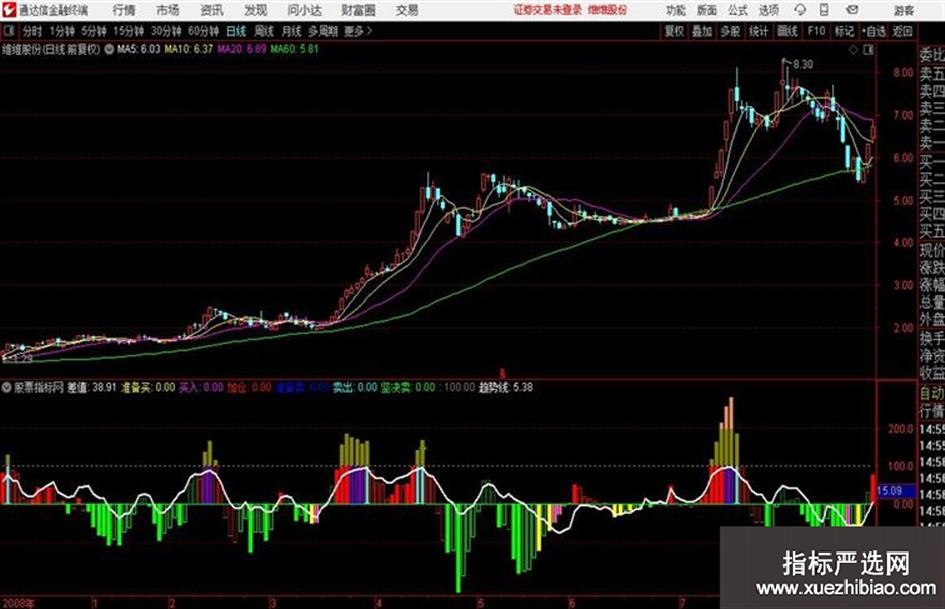Select the 日线 daily period tab

(x=236, y=31)
